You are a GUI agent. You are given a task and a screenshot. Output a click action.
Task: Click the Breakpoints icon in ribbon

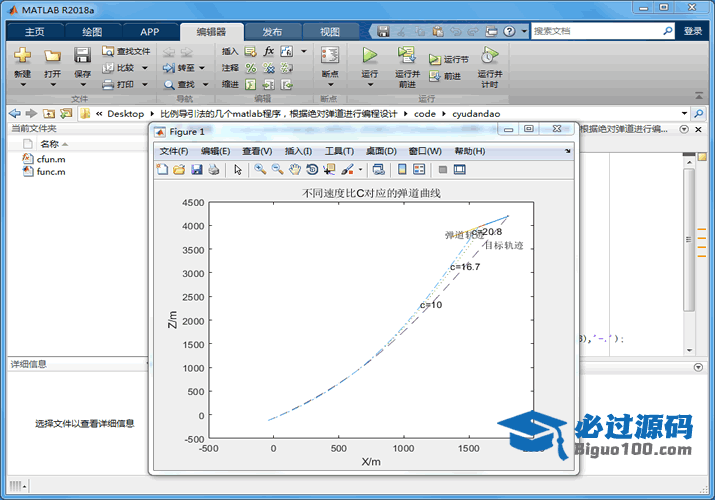coord(330,55)
